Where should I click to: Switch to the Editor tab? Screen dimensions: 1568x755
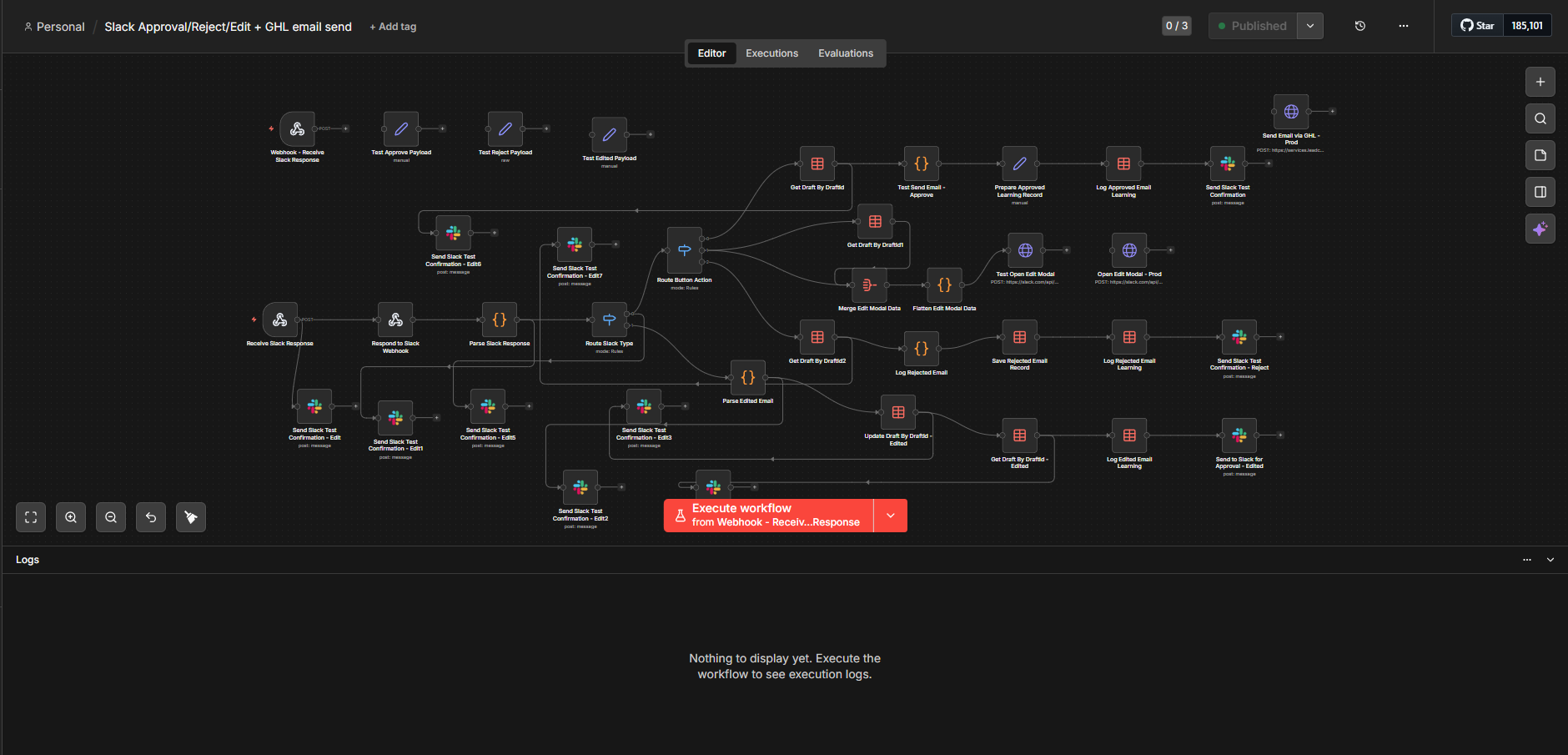coord(711,53)
